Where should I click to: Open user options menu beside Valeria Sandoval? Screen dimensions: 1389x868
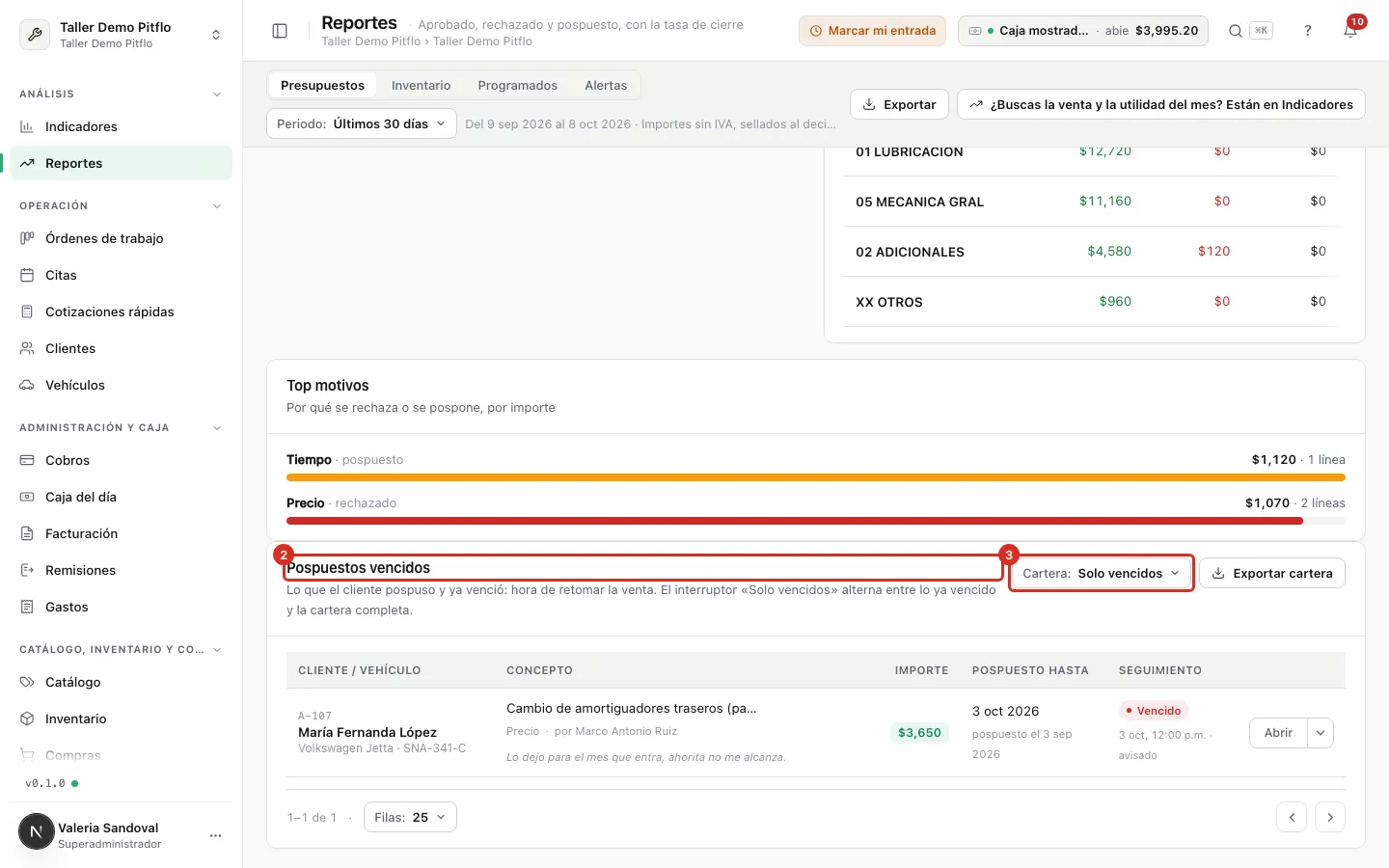tap(215, 835)
